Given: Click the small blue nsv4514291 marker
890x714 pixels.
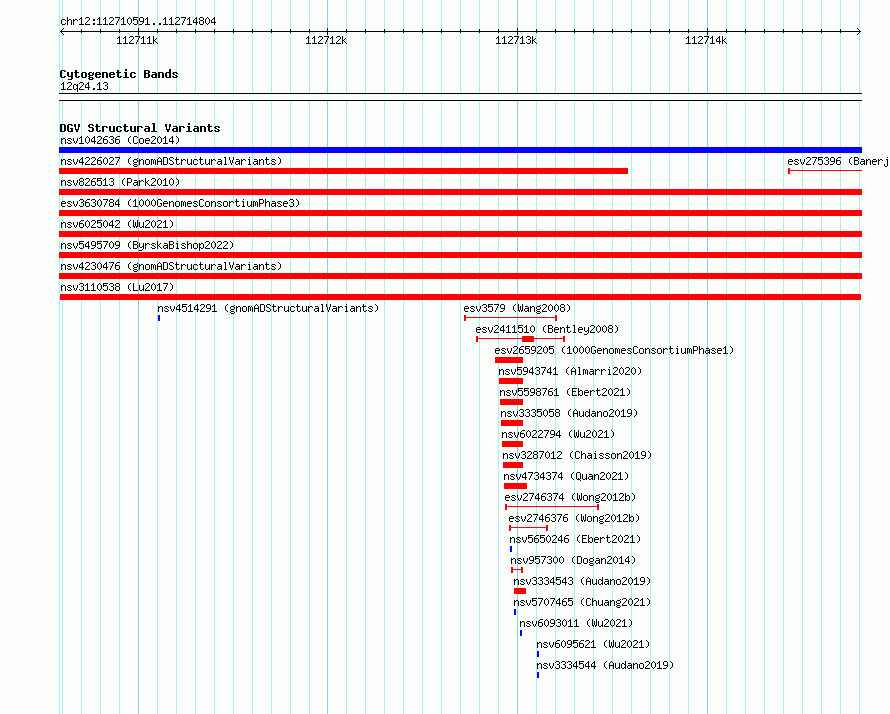Looking at the screenshot, I should [x=159, y=318].
